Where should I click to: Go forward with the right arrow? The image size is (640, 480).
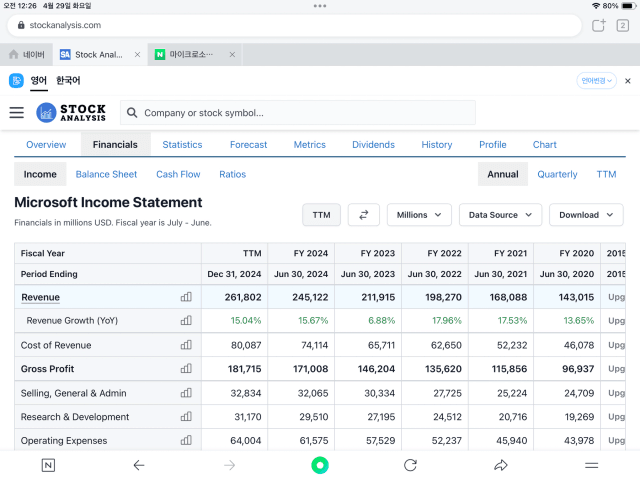point(230,465)
